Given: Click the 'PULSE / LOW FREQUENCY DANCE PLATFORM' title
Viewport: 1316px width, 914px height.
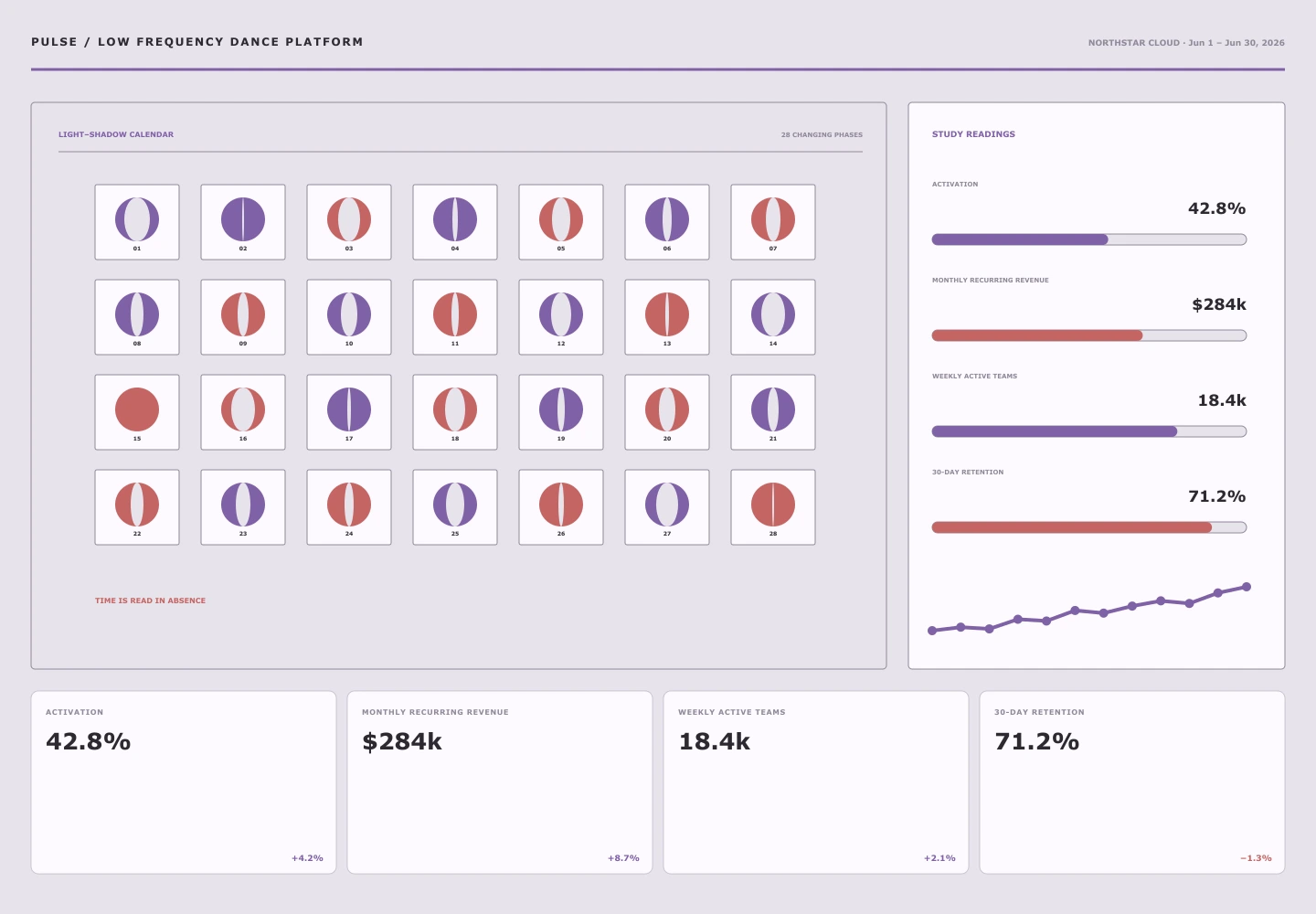Looking at the screenshot, I should [x=197, y=42].
